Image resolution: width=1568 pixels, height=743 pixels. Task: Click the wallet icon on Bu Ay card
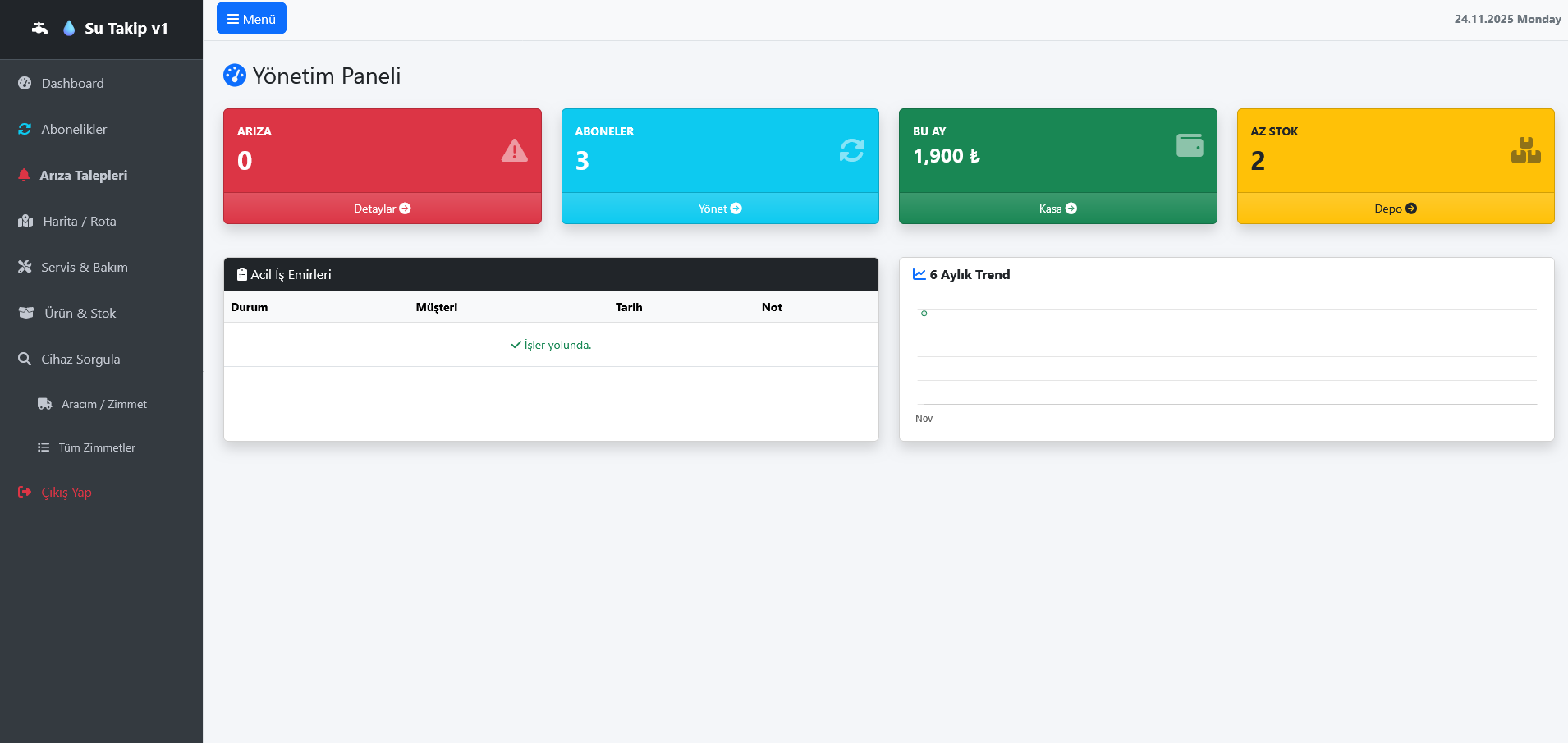coord(1190,145)
